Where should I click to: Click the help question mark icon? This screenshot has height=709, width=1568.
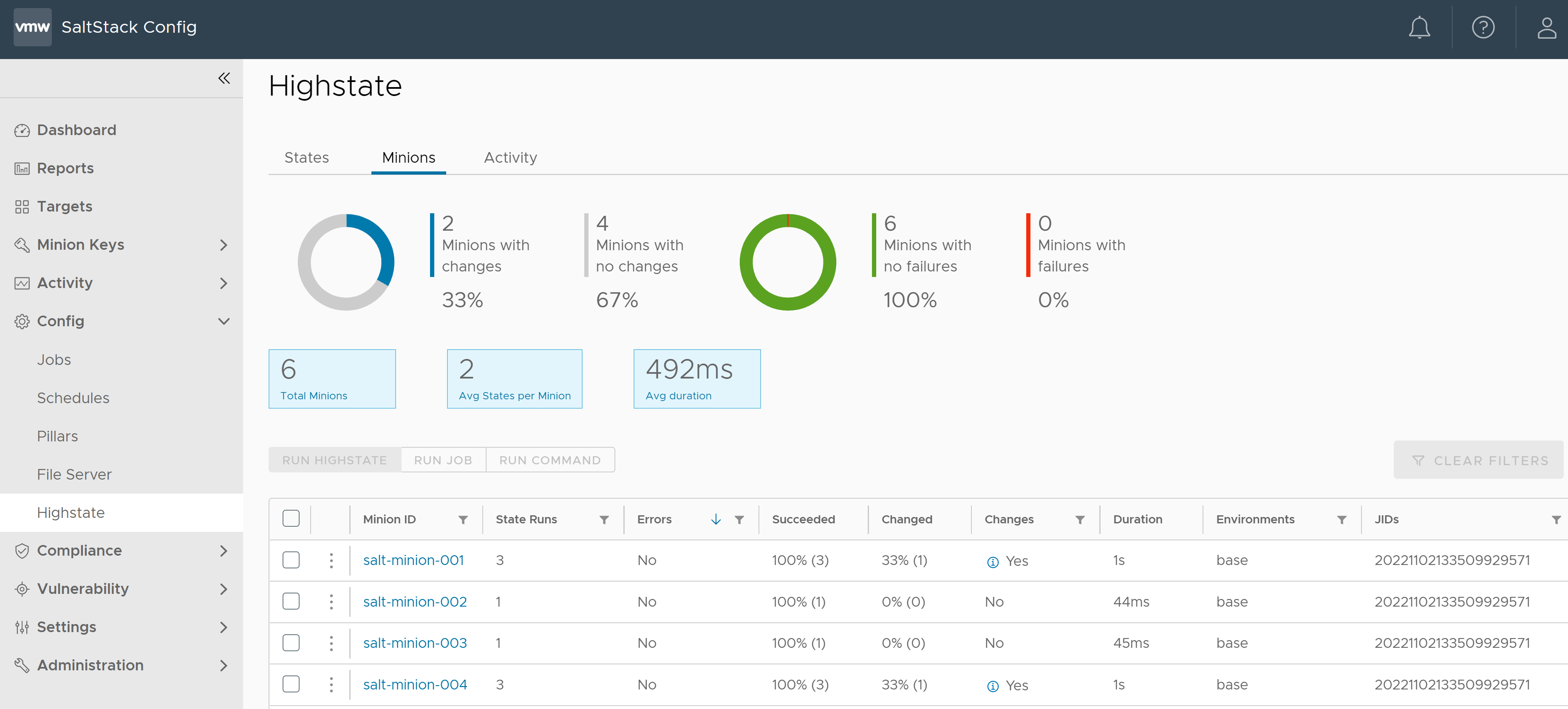(1483, 27)
